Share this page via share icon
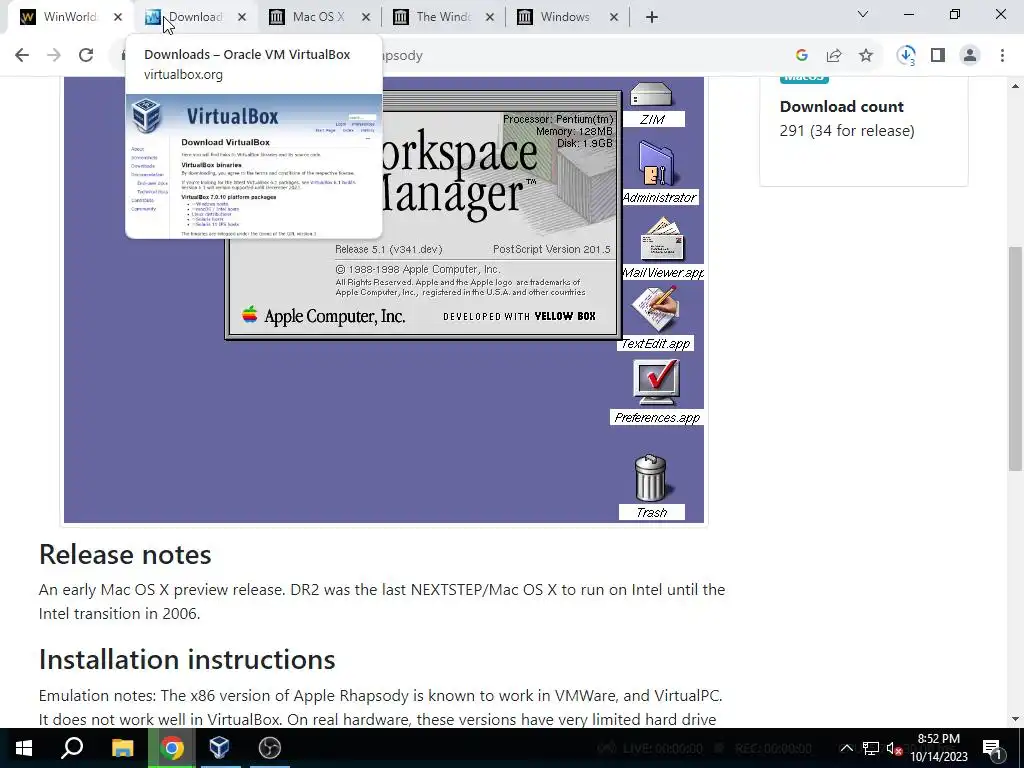The image size is (1024, 768). click(x=834, y=56)
